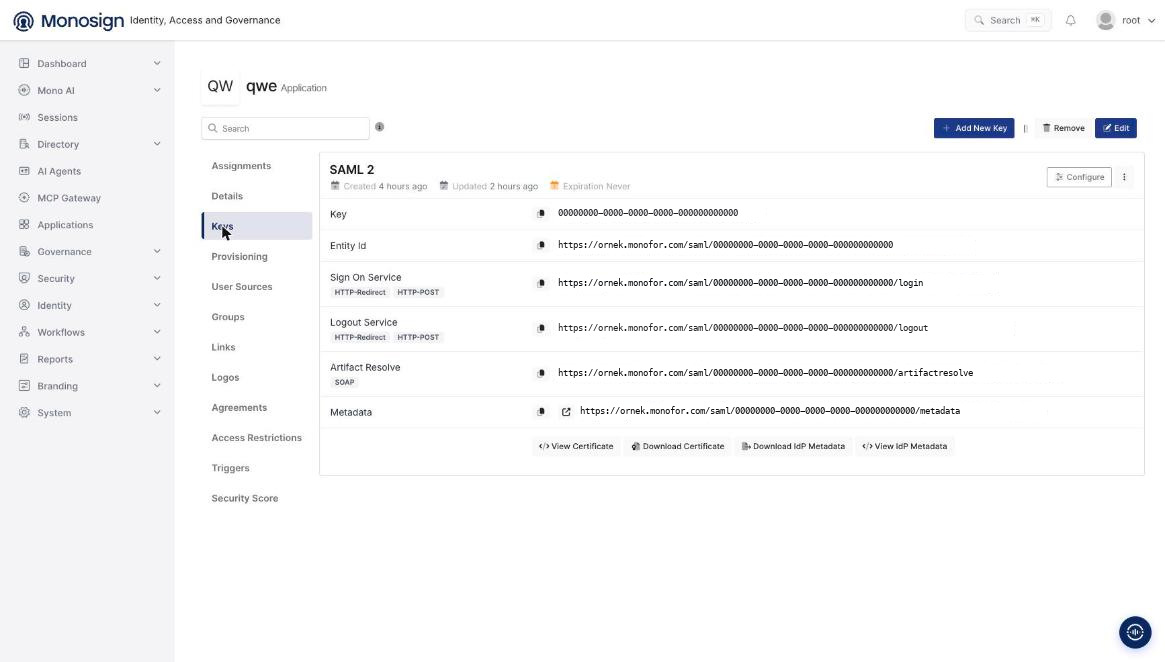Open the assistant chat bubble icon
The width and height of the screenshot is (1165, 662).
(x=1135, y=632)
